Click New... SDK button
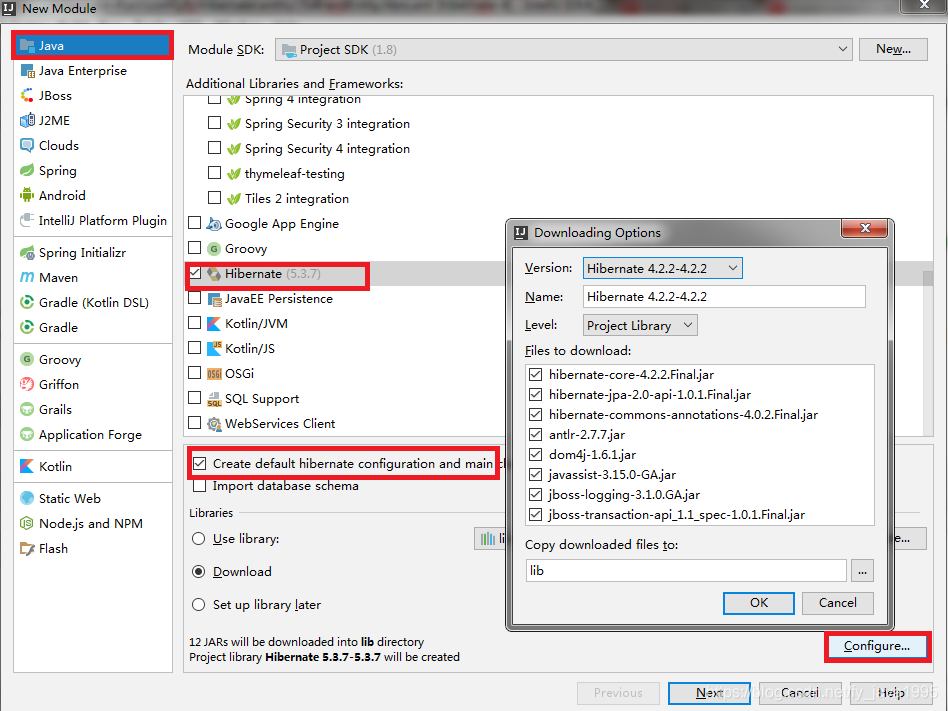Viewport: 948px width, 711px height. point(893,50)
